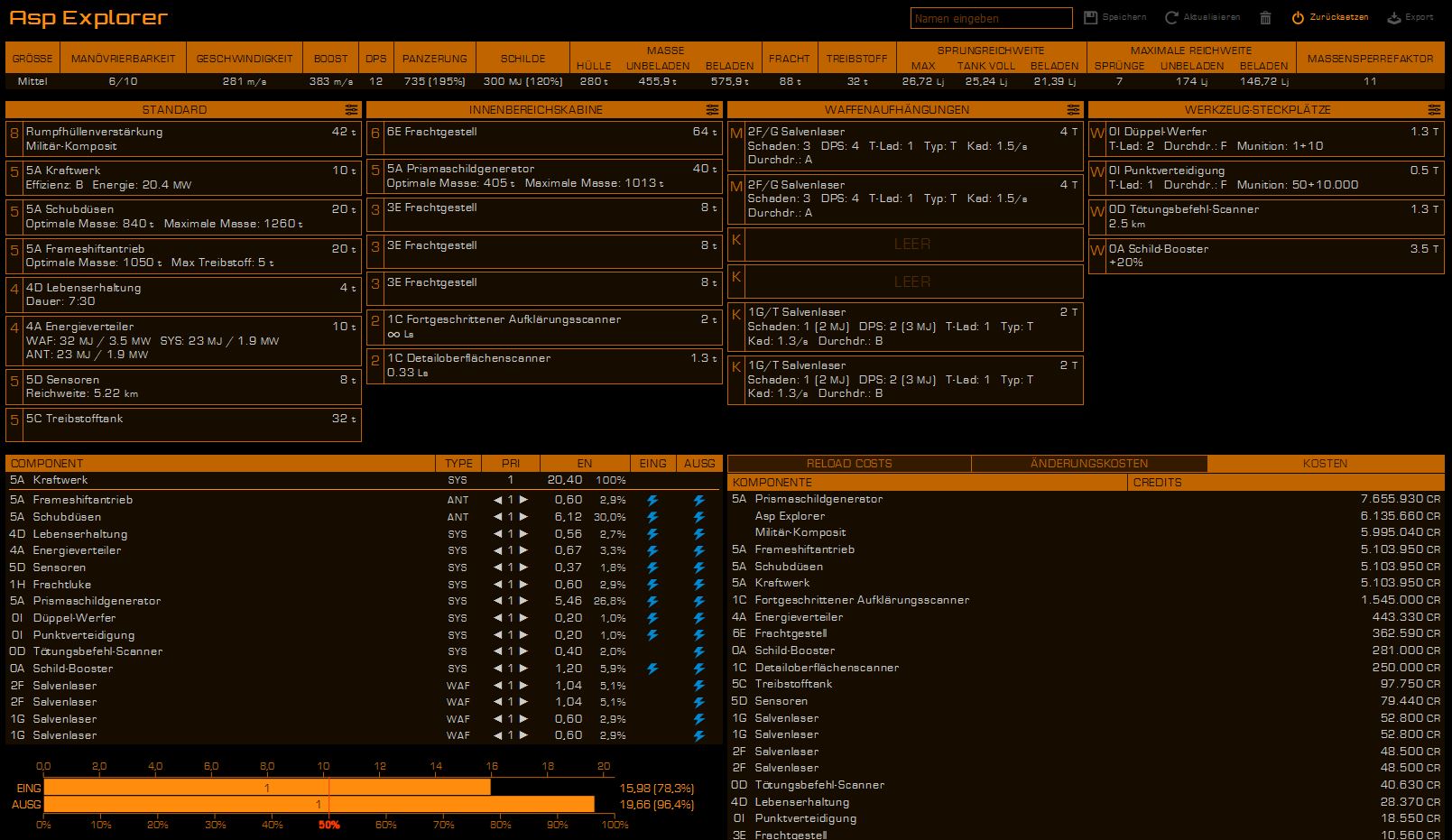Click left priority arrow on 5A Schubdüsen row
Screen dimensions: 1452x840
(x=497, y=517)
